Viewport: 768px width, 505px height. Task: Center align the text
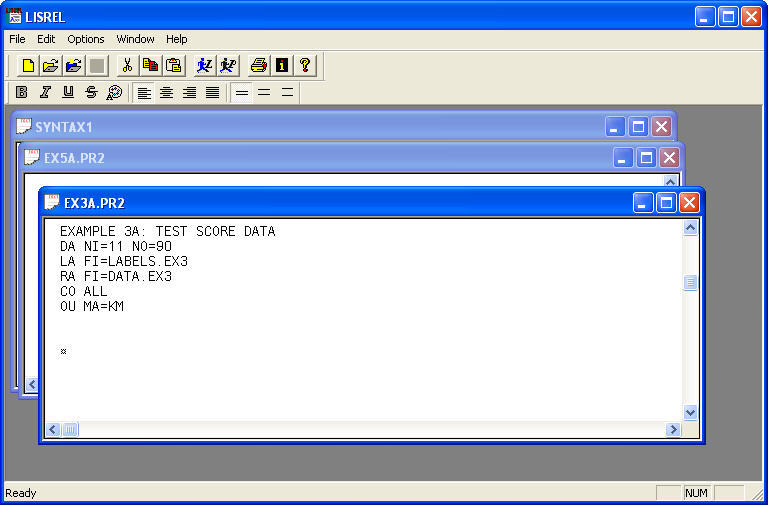[167, 92]
